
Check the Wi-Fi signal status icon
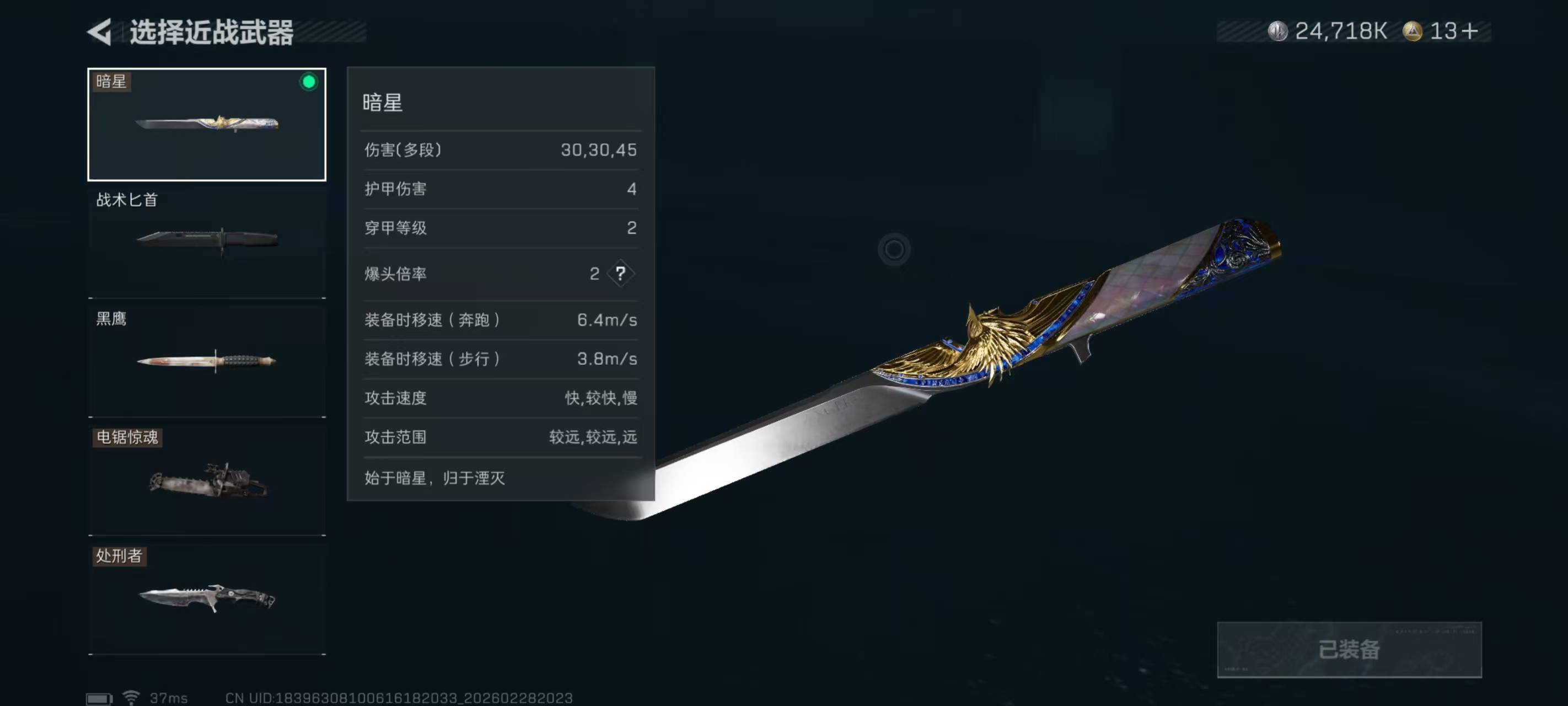click(131, 697)
